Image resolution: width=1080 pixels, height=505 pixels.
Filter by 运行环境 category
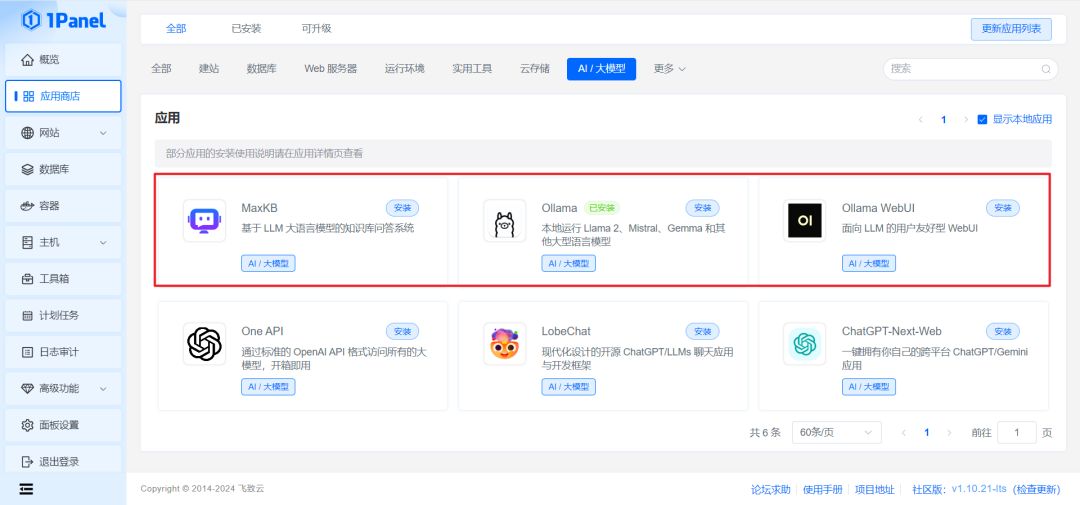pos(404,69)
